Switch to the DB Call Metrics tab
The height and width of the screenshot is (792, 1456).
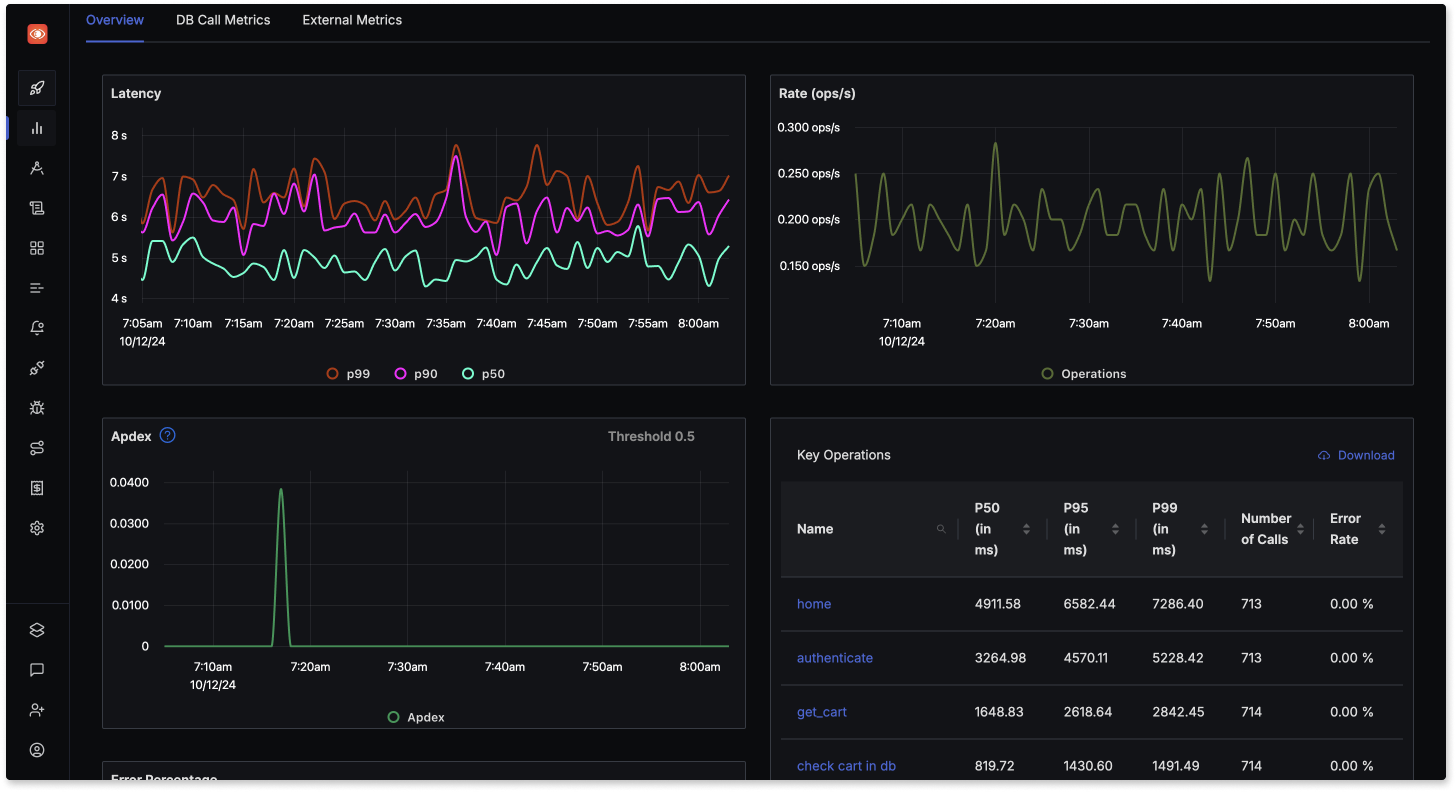223,19
